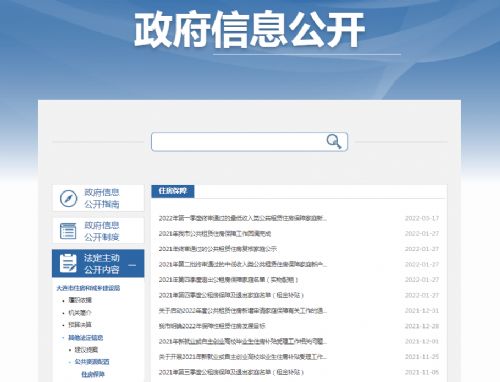The width and height of the screenshot is (500, 382).
Task: Open the article dated 2021-12-28
Action: coord(212,326)
